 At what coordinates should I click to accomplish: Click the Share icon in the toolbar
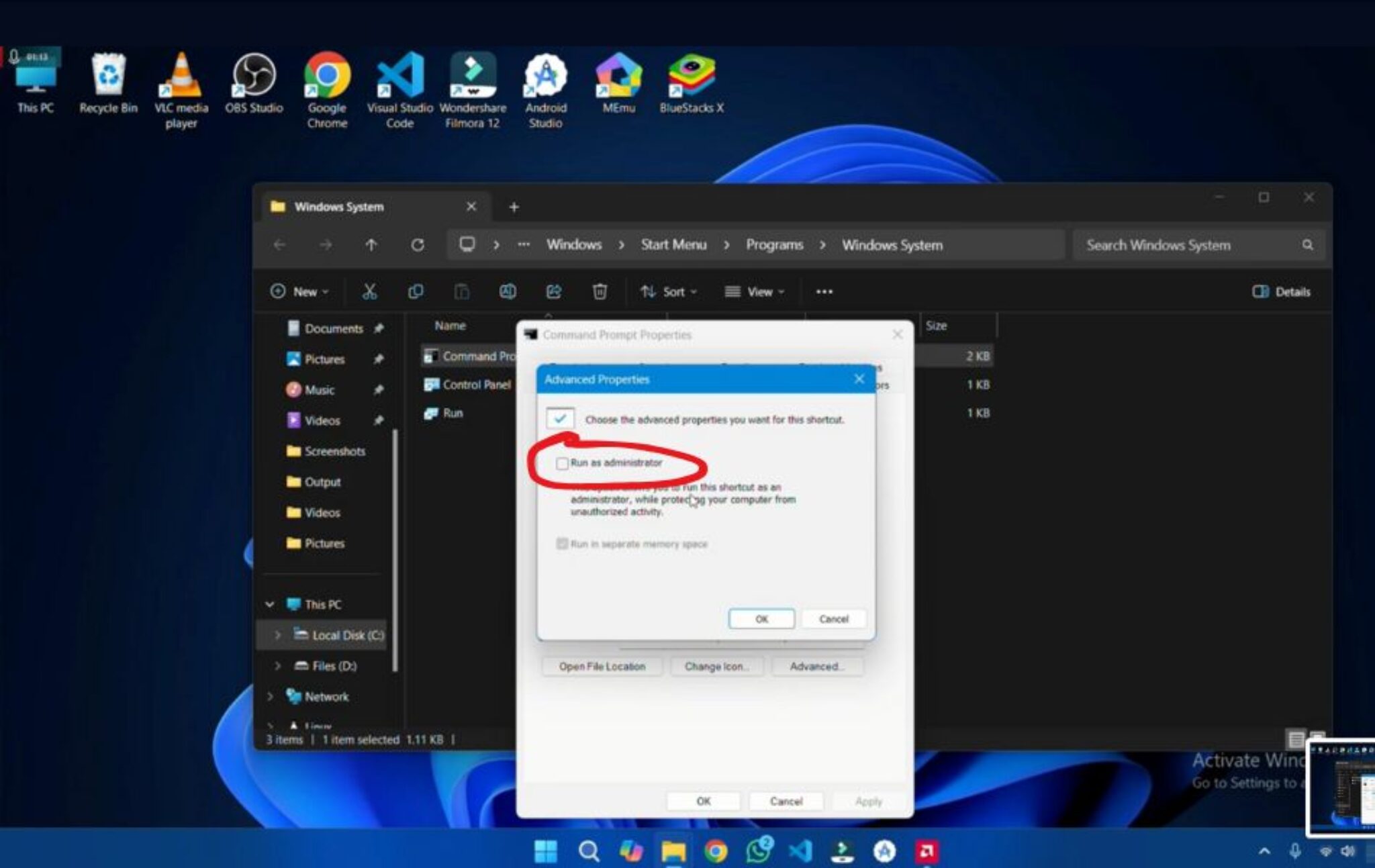[553, 291]
